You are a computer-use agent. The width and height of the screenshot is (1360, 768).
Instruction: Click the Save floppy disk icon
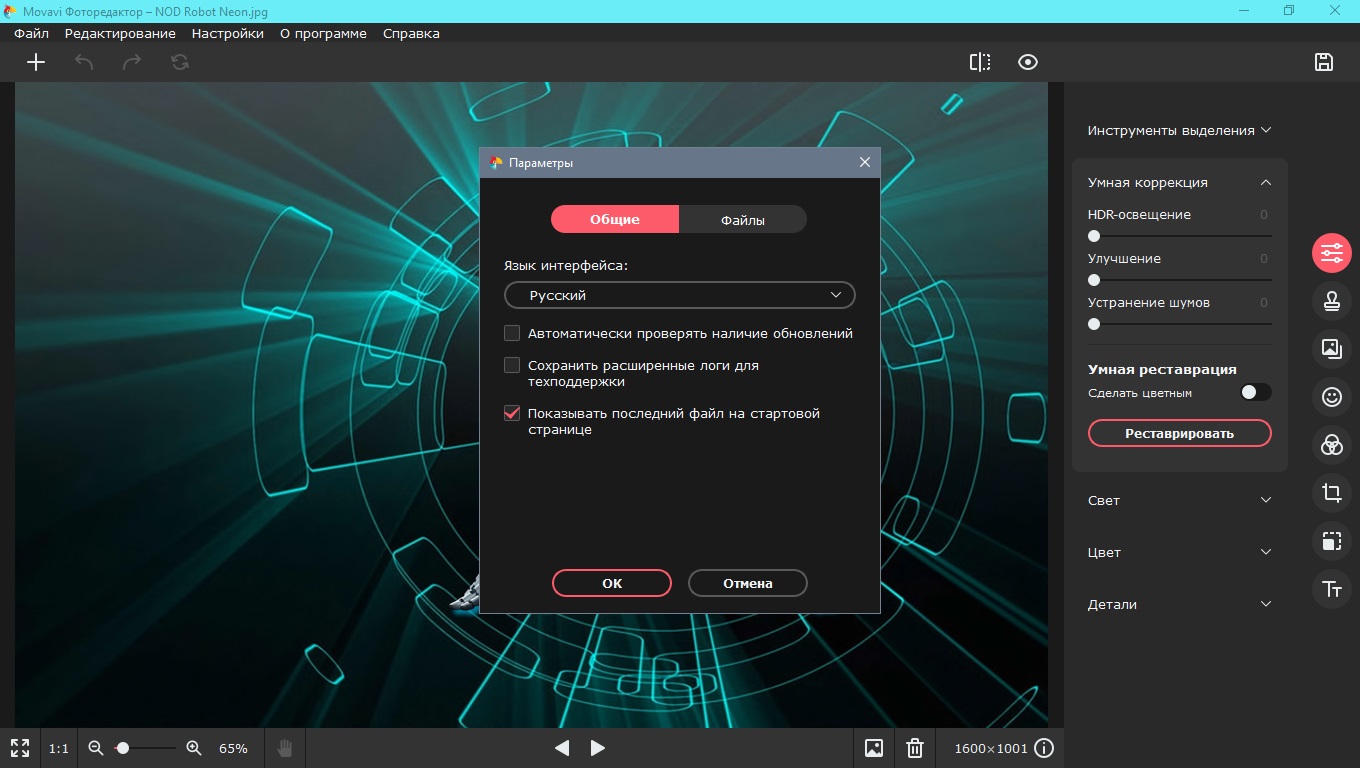[x=1324, y=62]
